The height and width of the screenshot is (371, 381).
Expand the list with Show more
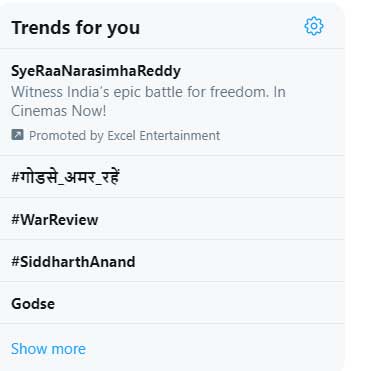click(x=48, y=349)
